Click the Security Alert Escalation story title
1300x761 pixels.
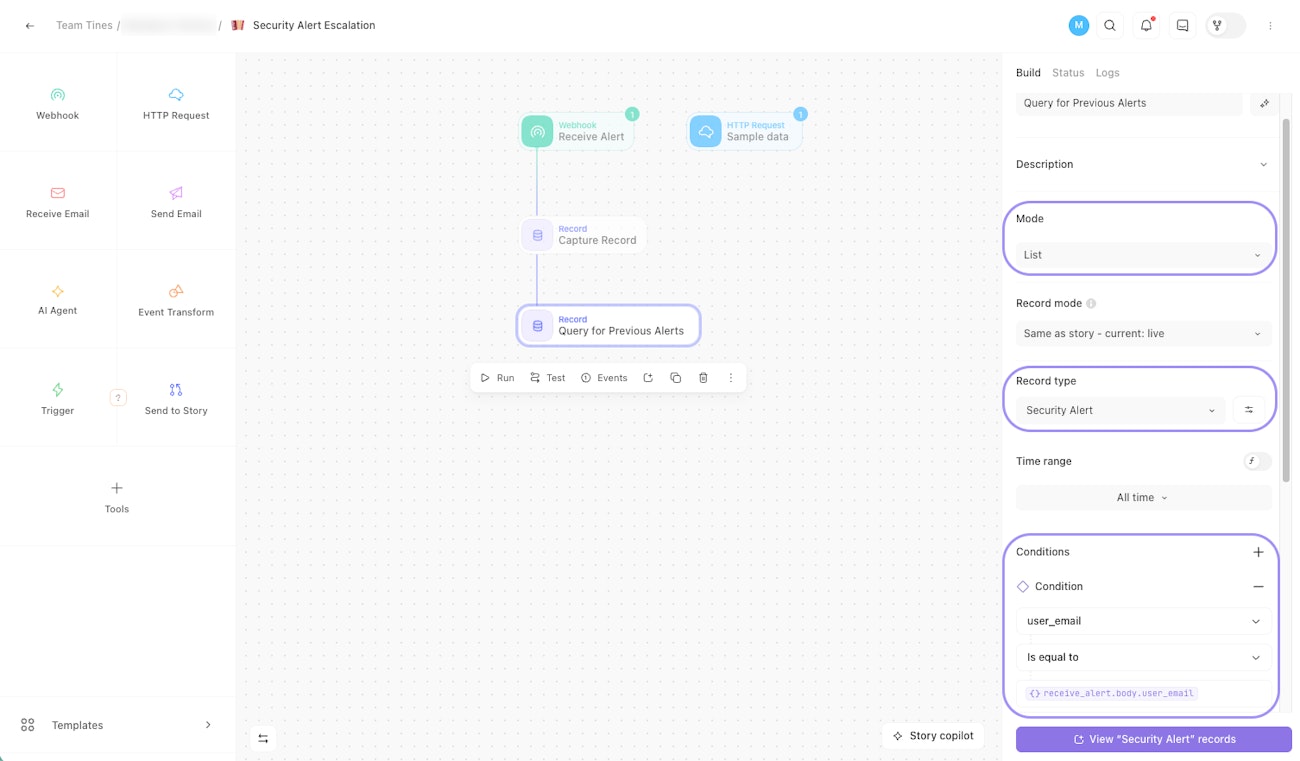click(314, 26)
